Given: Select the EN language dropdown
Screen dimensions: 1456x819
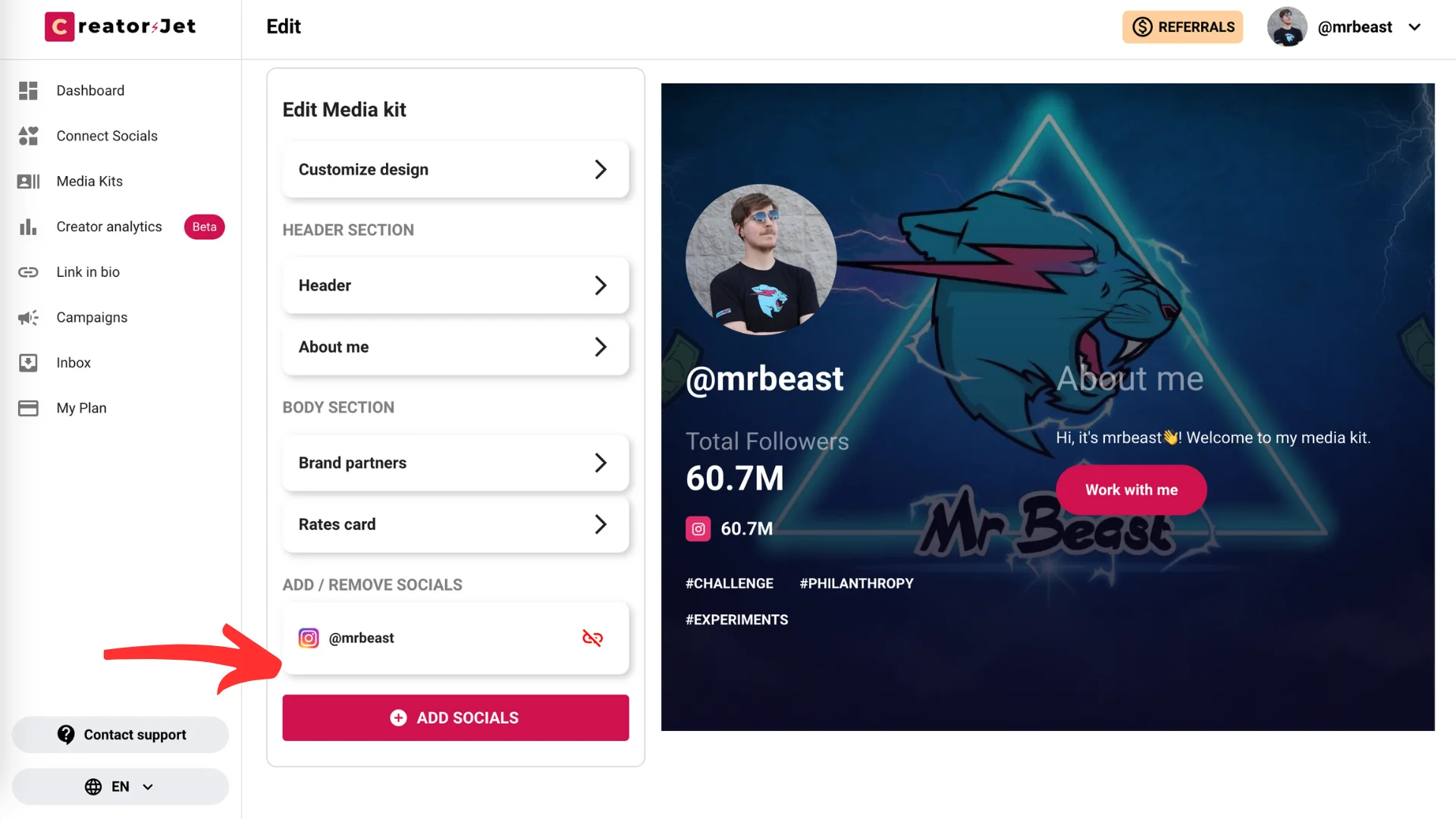Looking at the screenshot, I should [120, 786].
